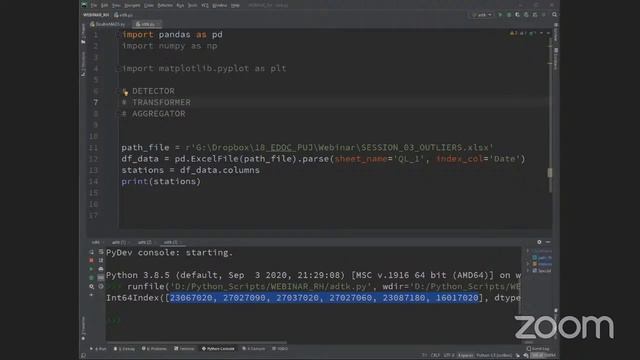Click the green Execute icon in console toolbar
Screen dimensions: 640x360
click(x=91, y=269)
